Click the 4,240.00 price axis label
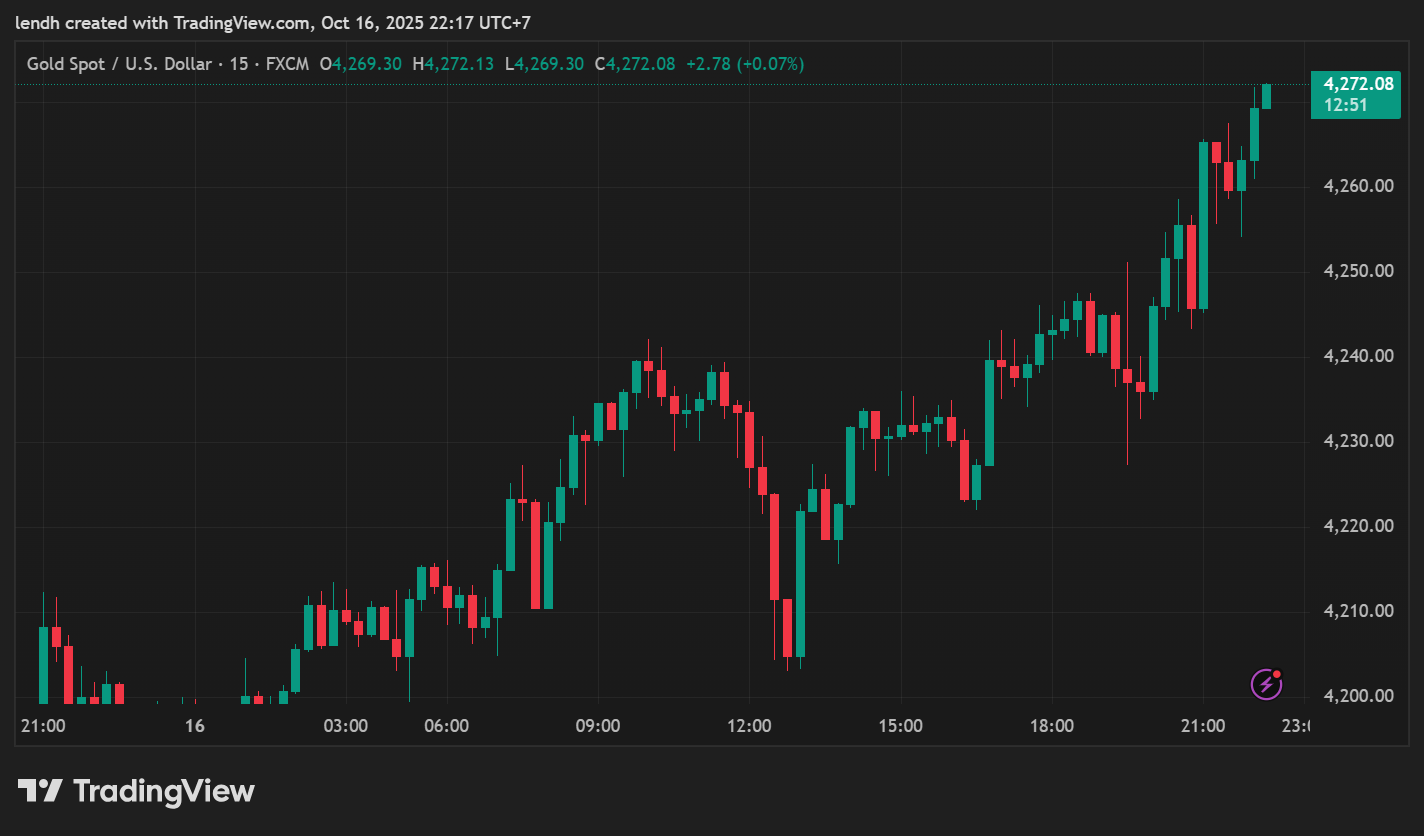The image size is (1424, 836). tap(1357, 356)
